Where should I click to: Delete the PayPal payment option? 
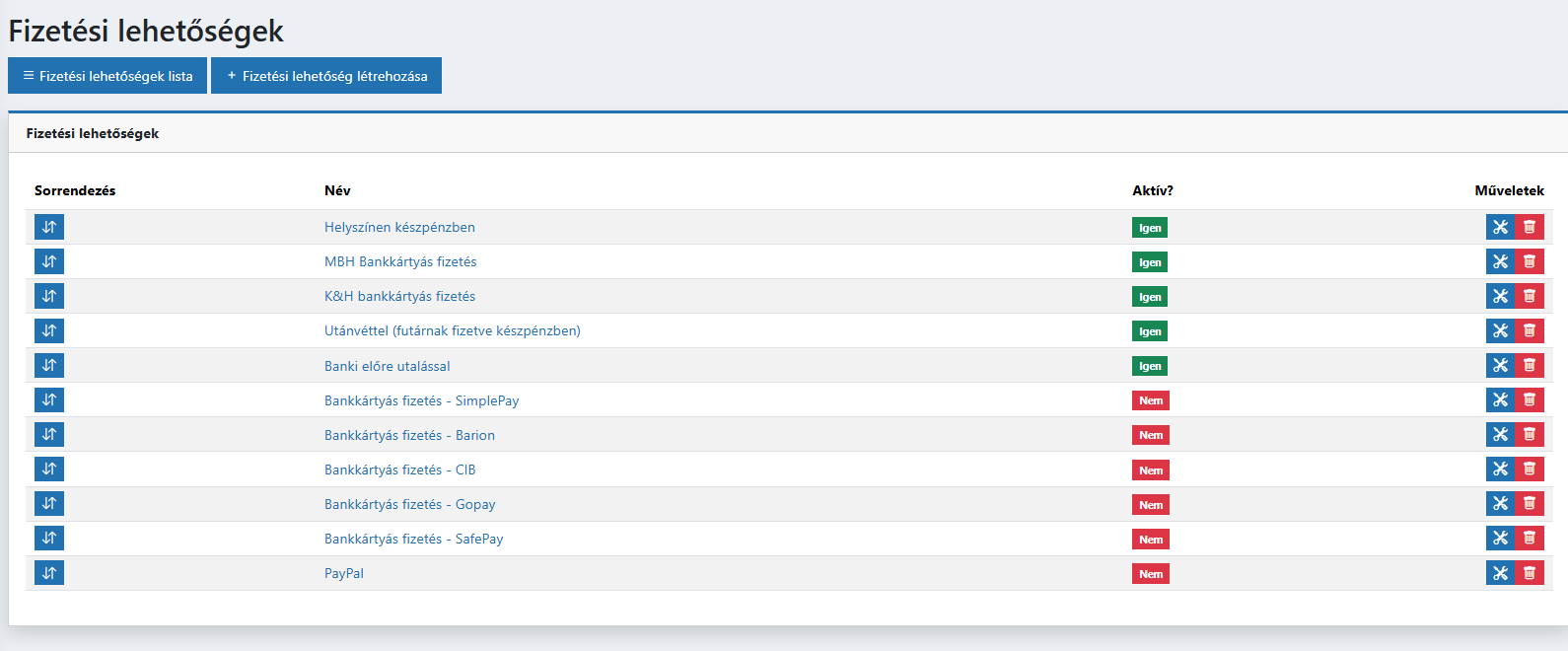coord(1530,573)
